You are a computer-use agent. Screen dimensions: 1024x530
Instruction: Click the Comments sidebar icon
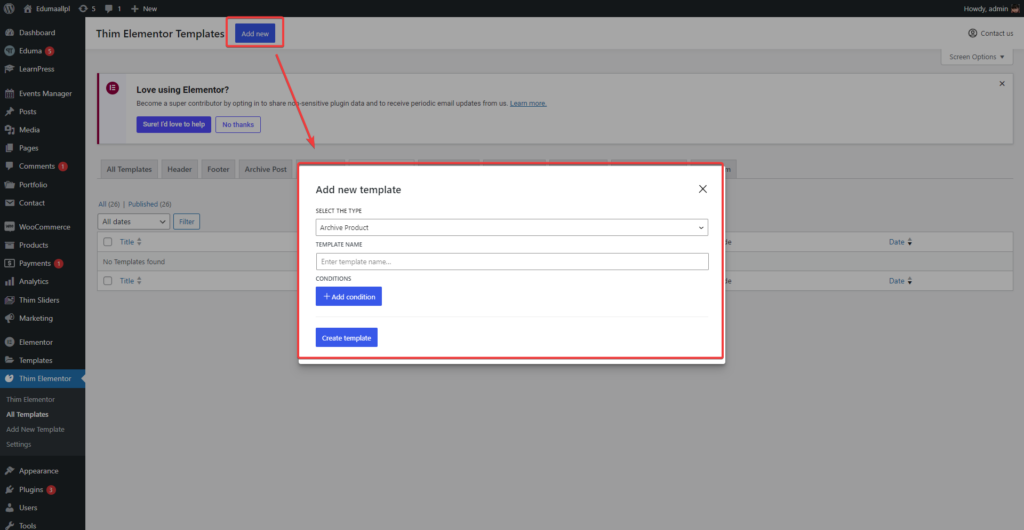pyautogui.click(x=9, y=166)
